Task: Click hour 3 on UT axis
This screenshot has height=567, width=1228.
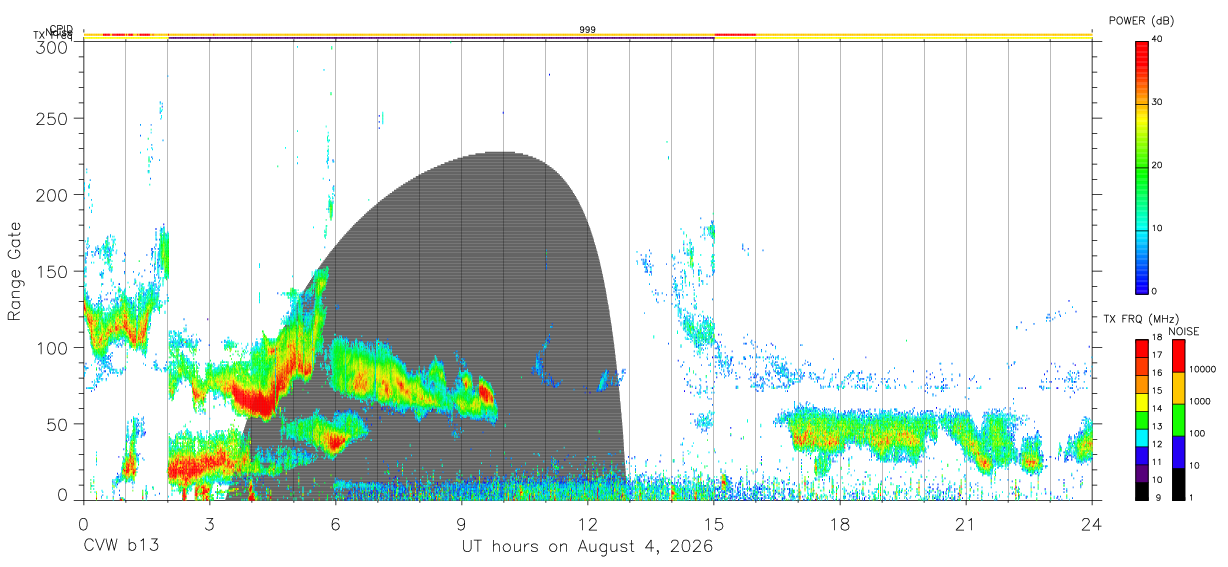Action: pyautogui.click(x=210, y=523)
